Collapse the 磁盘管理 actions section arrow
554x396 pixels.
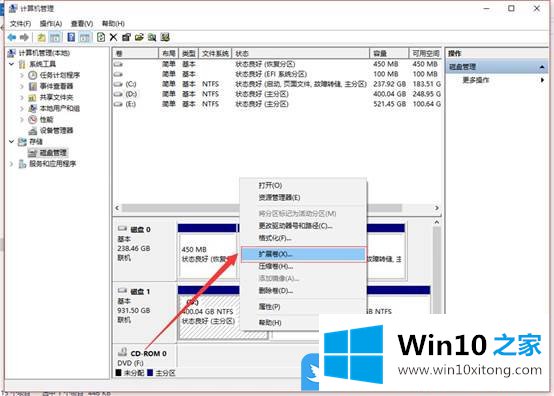point(542,67)
